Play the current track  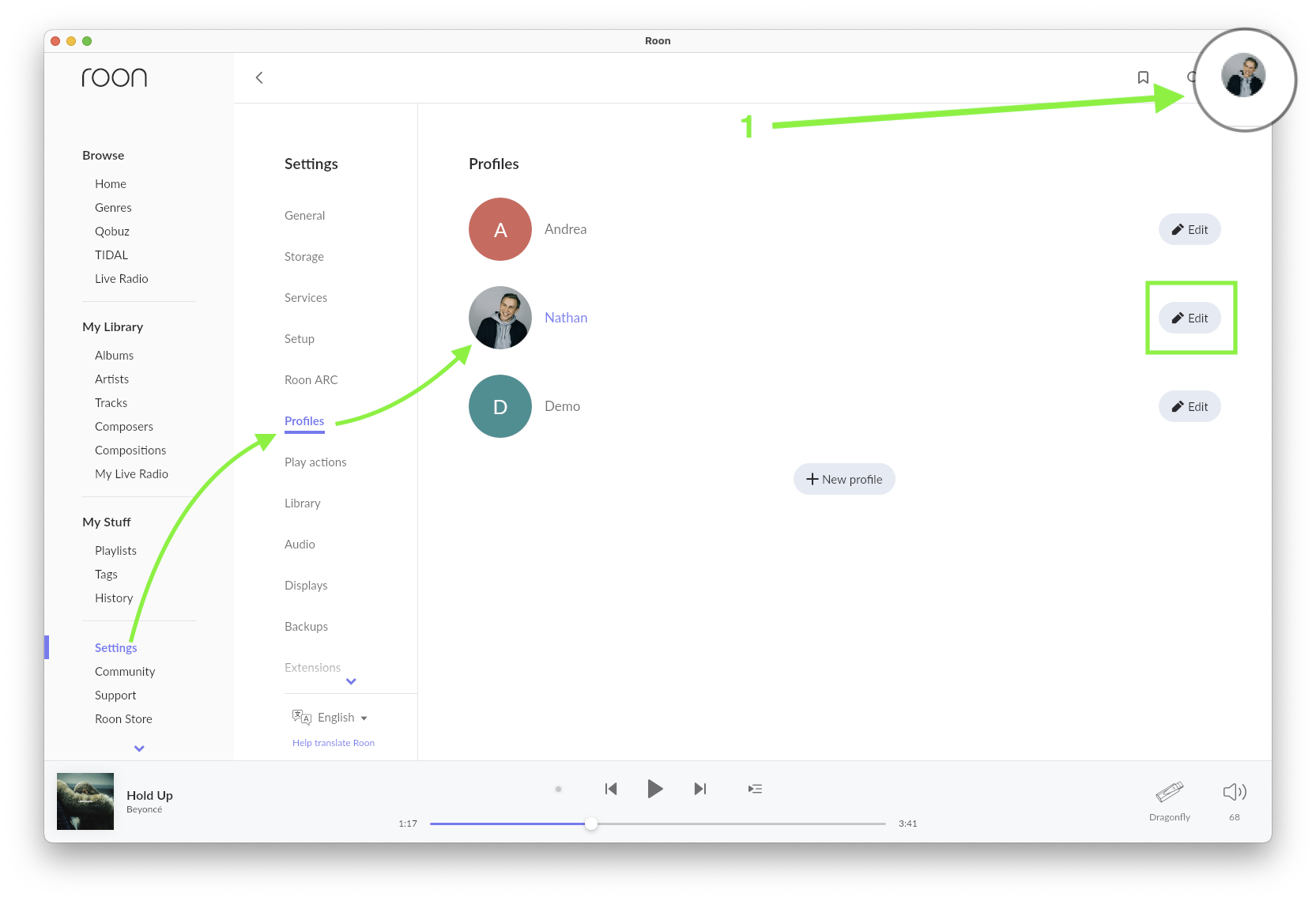(x=655, y=789)
